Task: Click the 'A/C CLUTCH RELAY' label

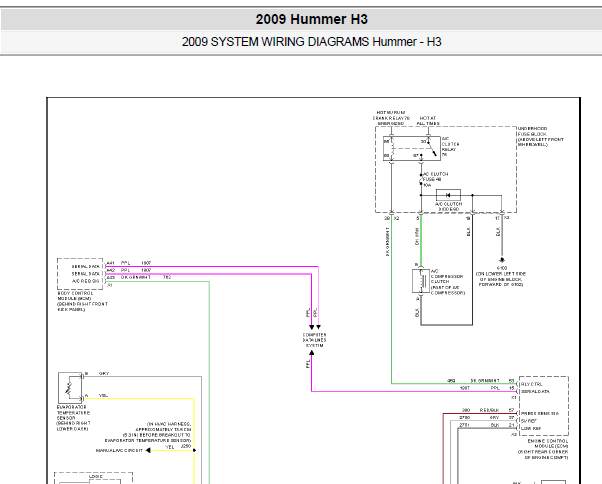Action: (450, 147)
